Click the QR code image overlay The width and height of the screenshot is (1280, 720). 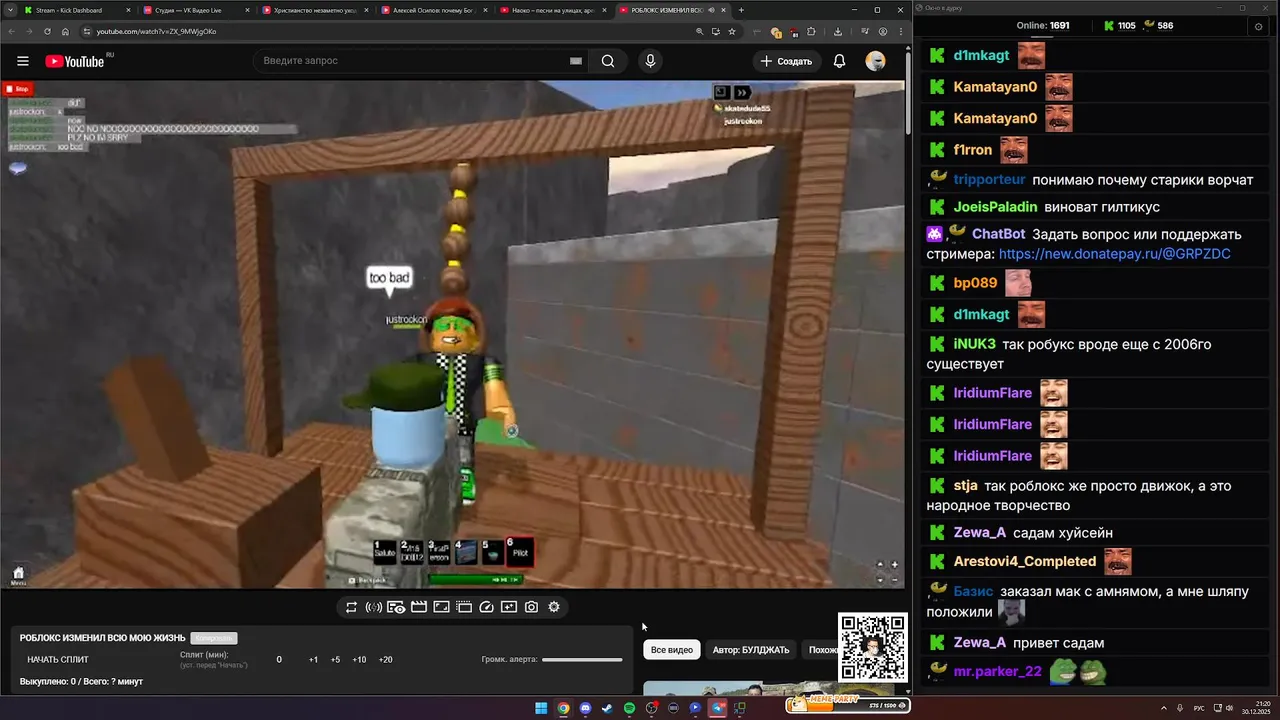(873, 648)
